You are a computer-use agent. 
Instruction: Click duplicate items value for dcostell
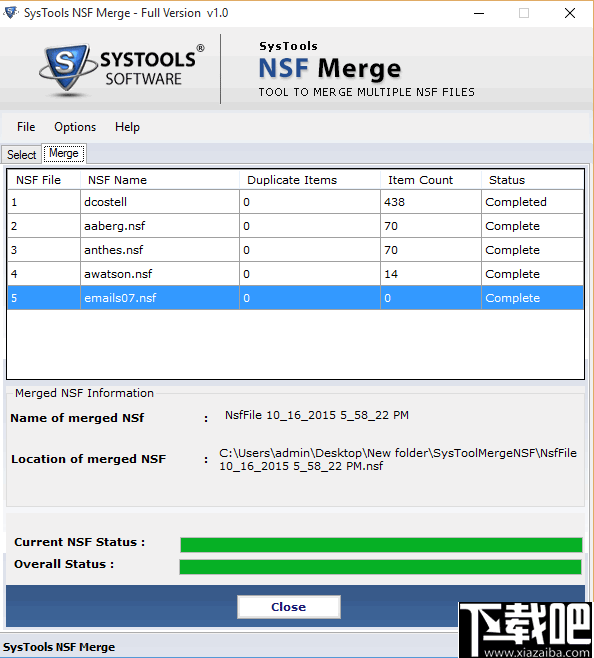click(310, 202)
